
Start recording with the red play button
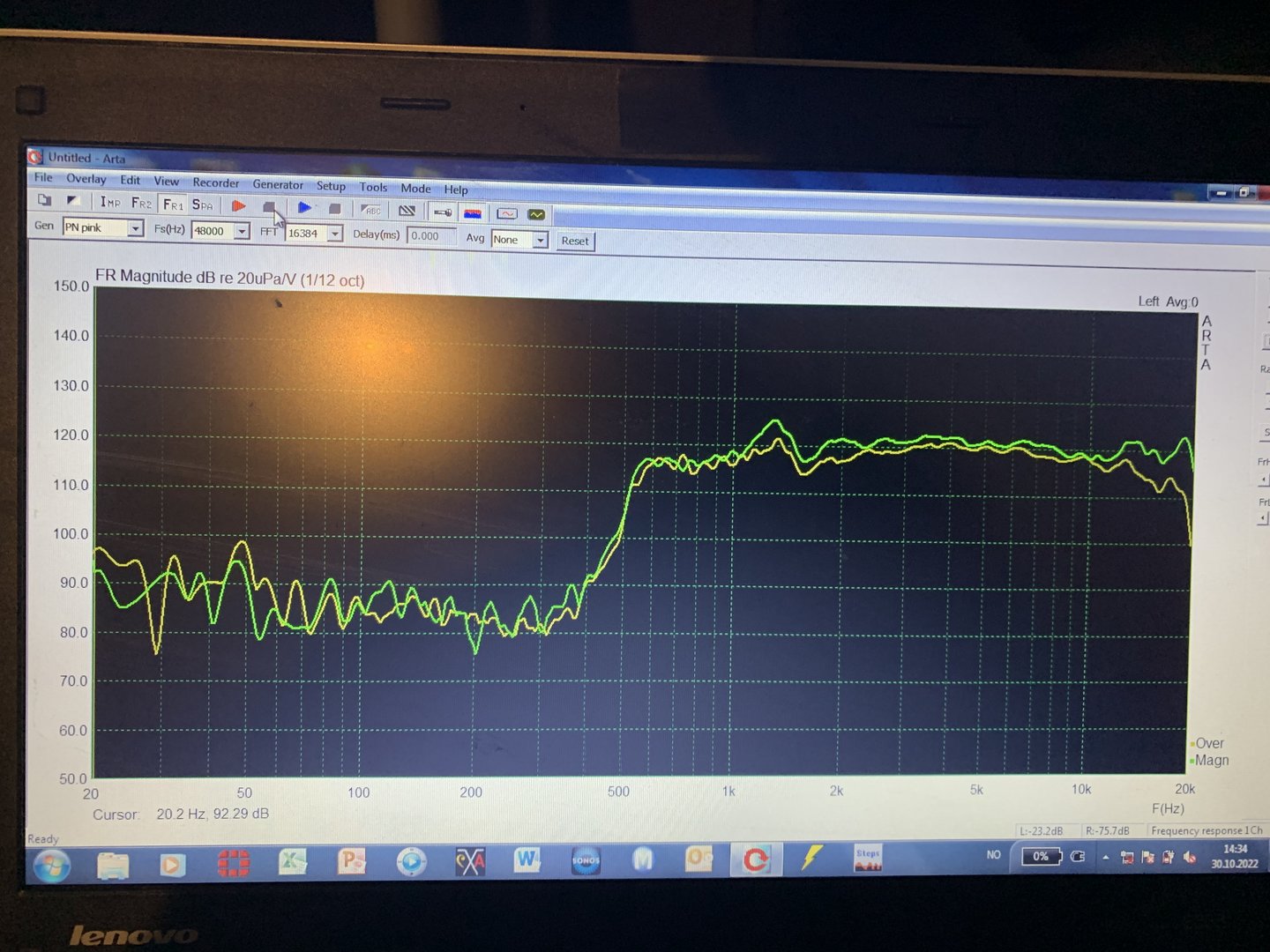[238, 205]
